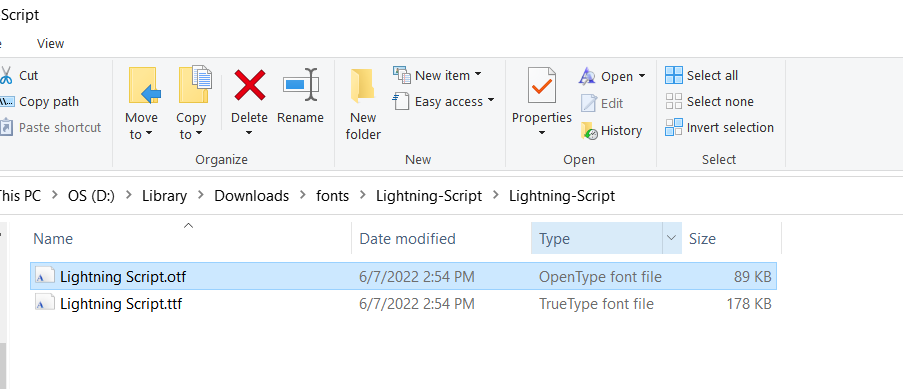The height and width of the screenshot is (389, 903).
Task: Click the last Lightning-Script breadcrumb
Action: 561,196
